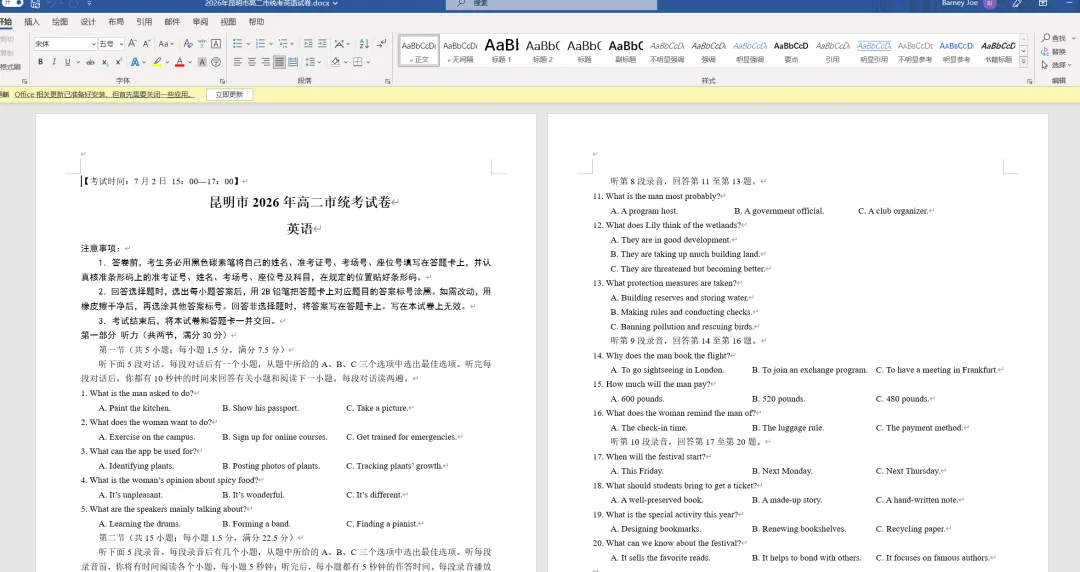Apply red font color
This screenshot has height=572, width=1080.
pos(179,62)
